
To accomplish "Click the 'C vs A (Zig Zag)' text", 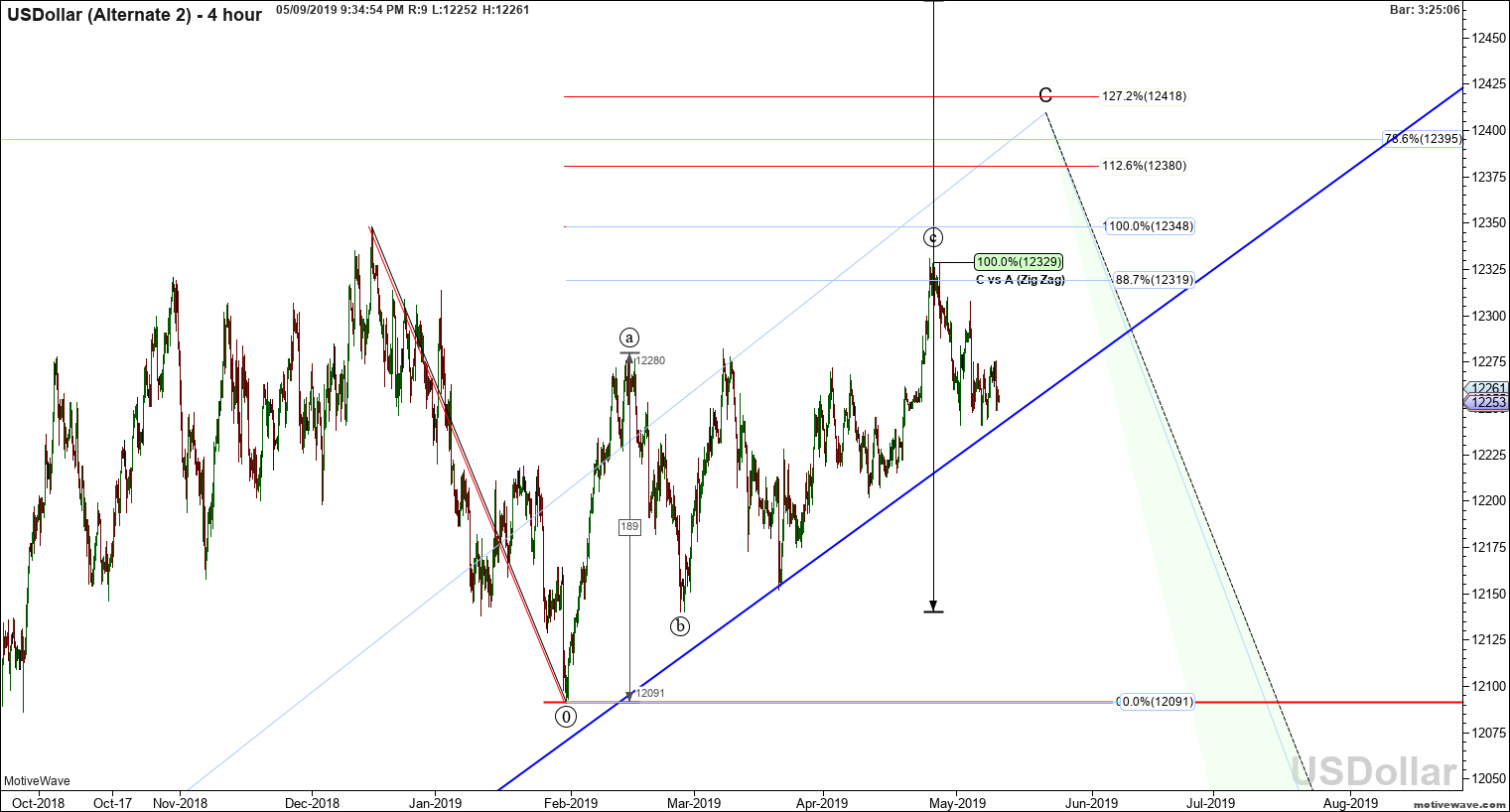I will 1021,280.
